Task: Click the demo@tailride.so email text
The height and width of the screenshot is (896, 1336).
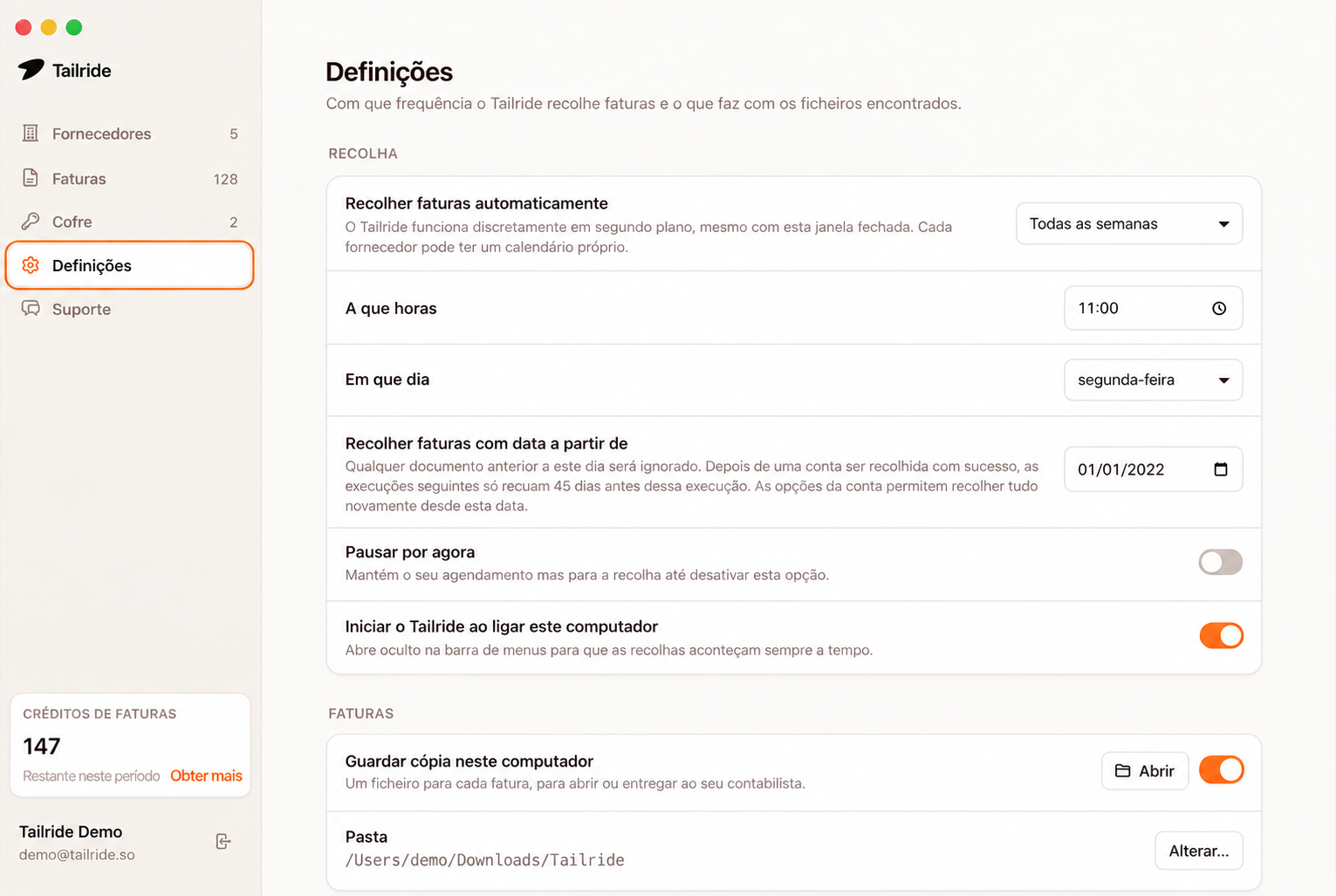Action: pos(77,855)
